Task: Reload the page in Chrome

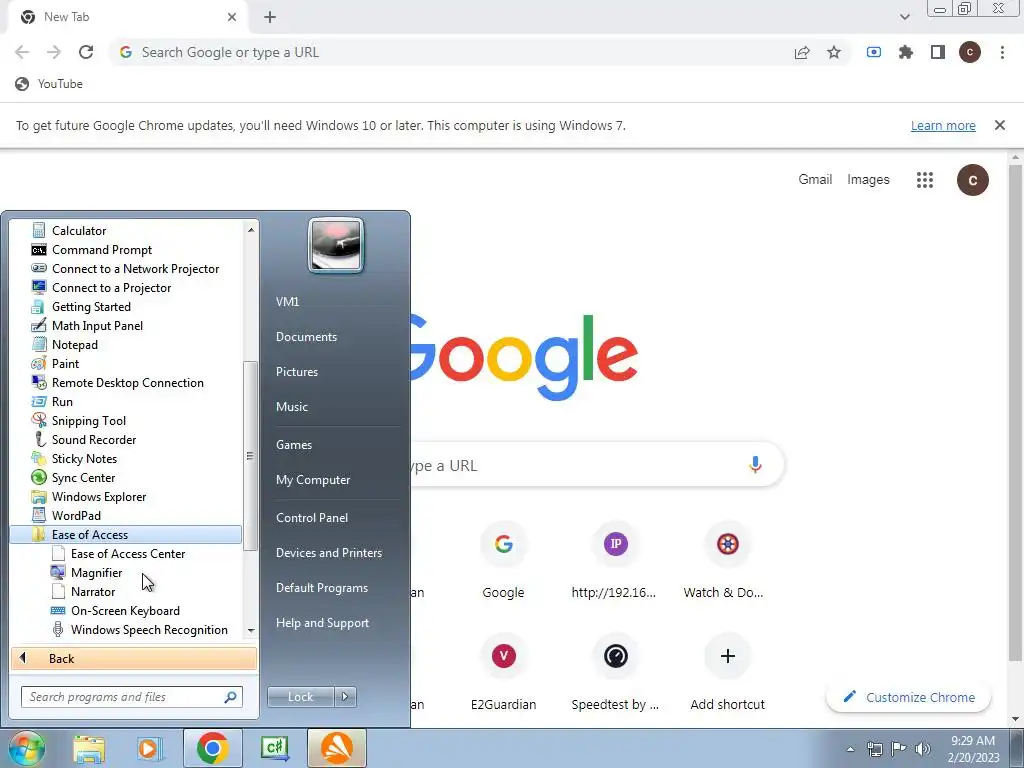Action: tap(86, 52)
